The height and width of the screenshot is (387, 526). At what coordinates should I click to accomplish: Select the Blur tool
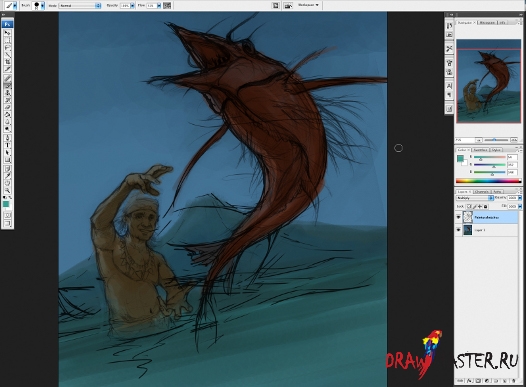[x=7, y=122]
